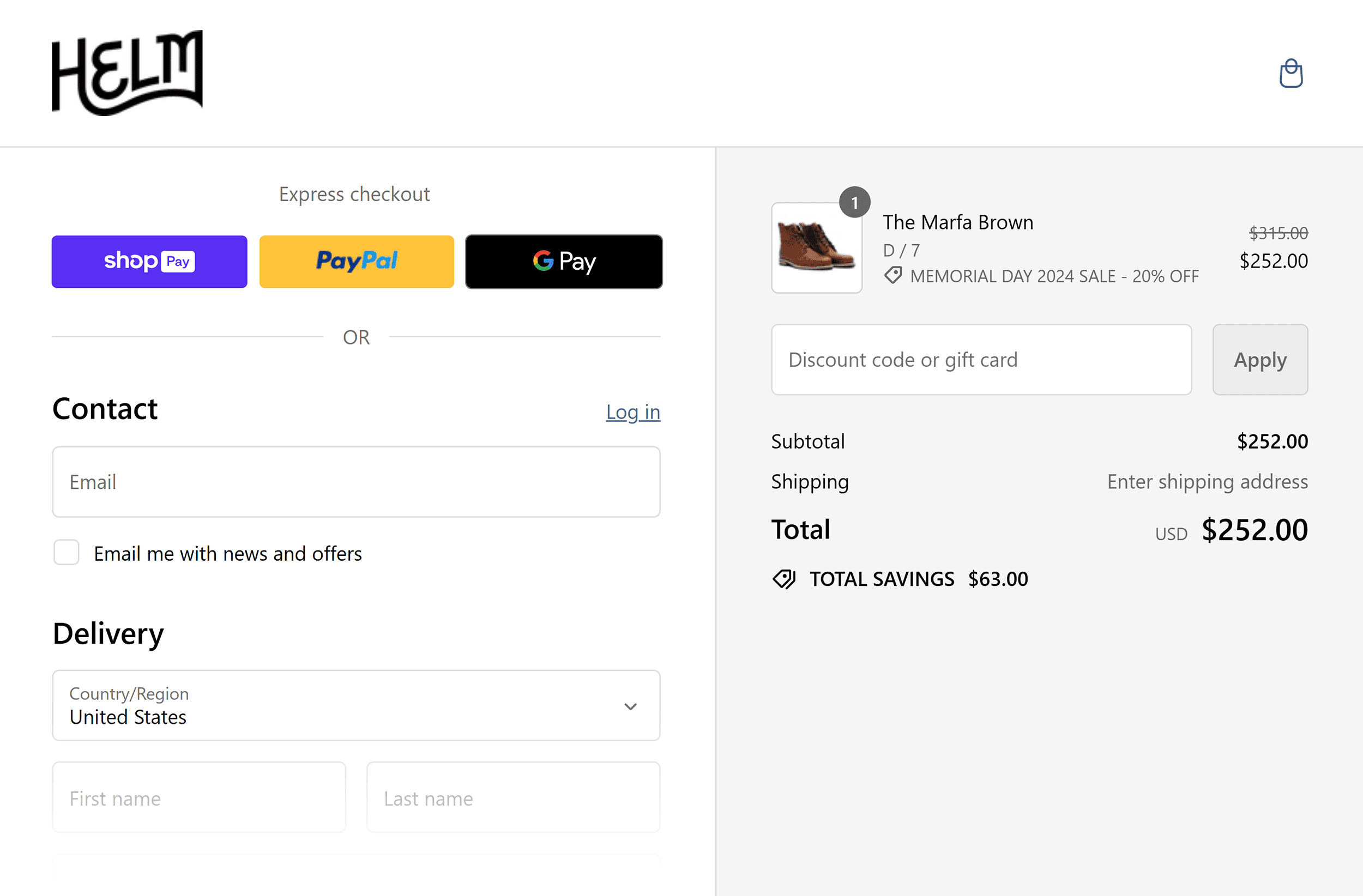1363x896 pixels.
Task: Click the First name field
Action: click(198, 797)
